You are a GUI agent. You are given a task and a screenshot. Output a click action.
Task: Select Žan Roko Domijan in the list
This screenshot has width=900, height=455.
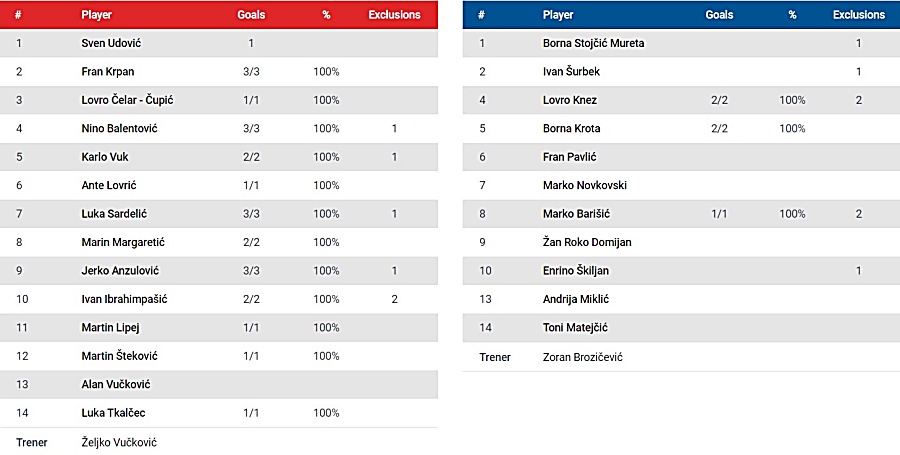click(x=586, y=242)
